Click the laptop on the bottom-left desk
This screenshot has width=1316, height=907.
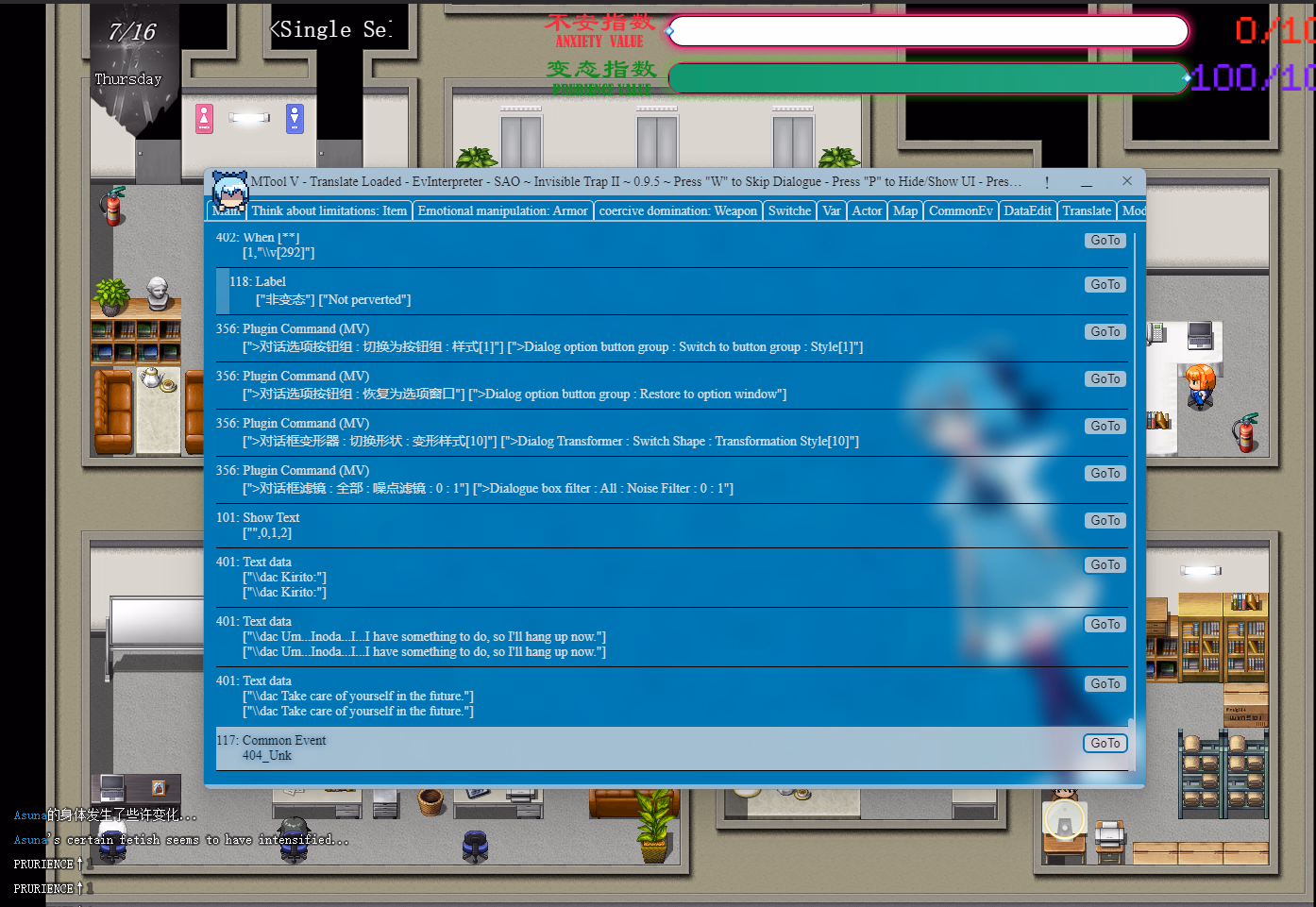tap(112, 787)
